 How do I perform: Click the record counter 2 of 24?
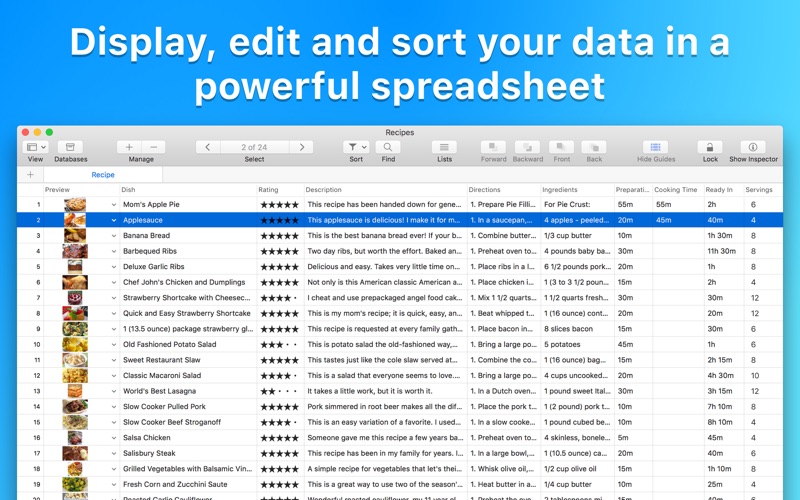(255, 147)
